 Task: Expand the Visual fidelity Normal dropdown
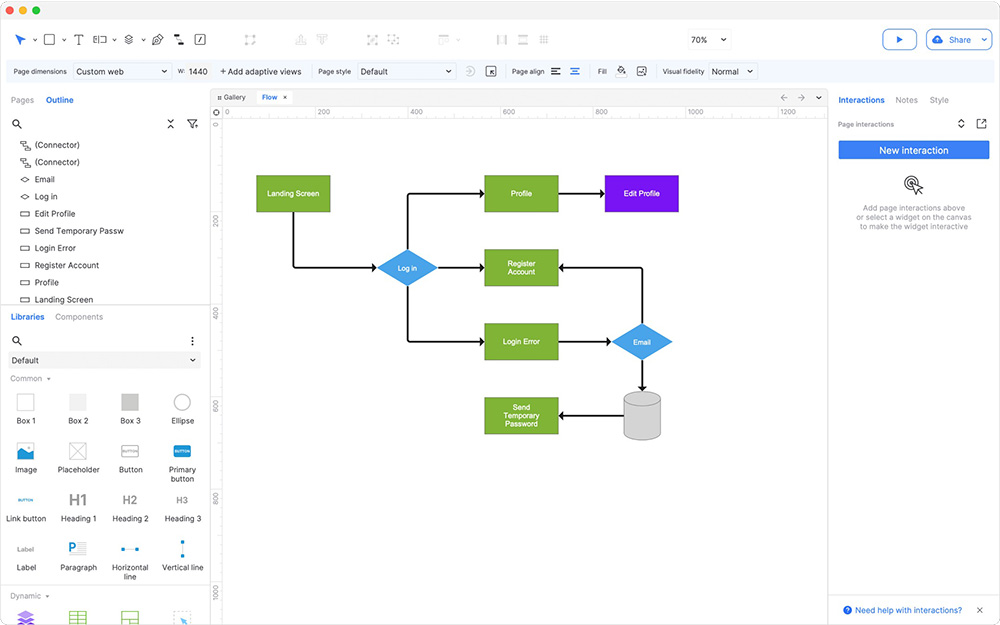coord(732,71)
